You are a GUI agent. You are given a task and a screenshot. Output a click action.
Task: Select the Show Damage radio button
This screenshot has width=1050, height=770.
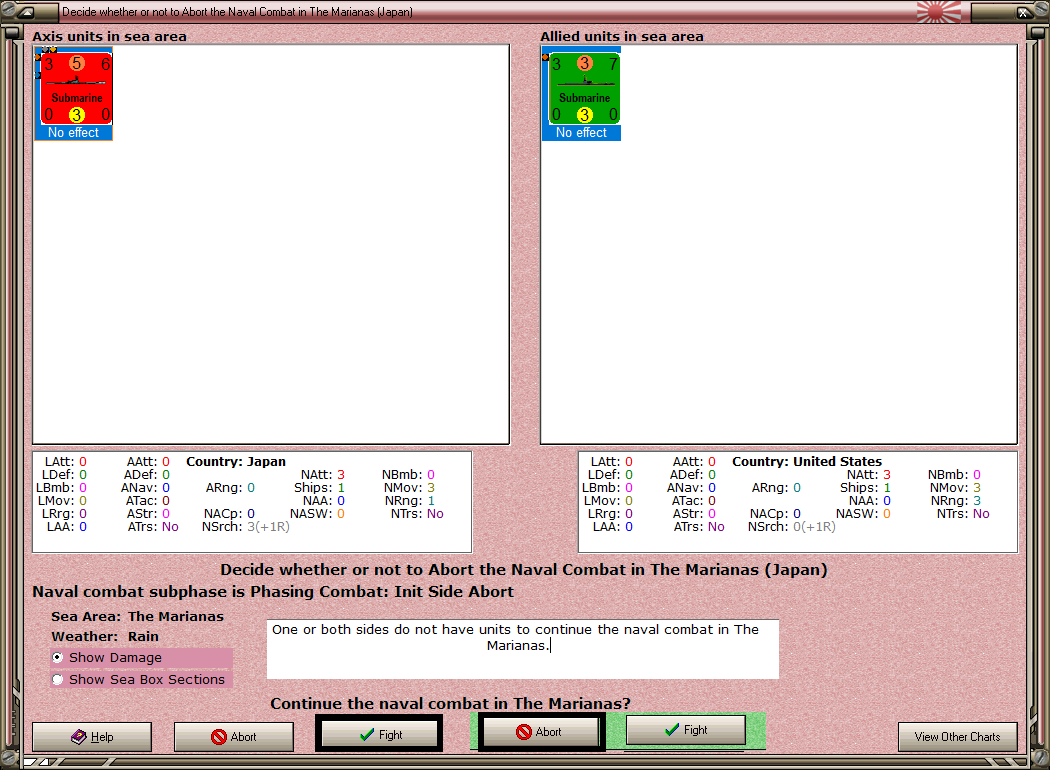pyautogui.click(x=58, y=658)
